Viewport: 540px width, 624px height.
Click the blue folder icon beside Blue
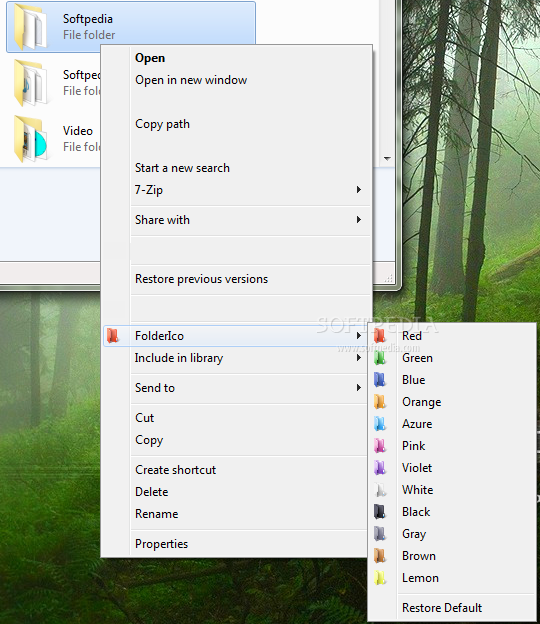tap(380, 379)
